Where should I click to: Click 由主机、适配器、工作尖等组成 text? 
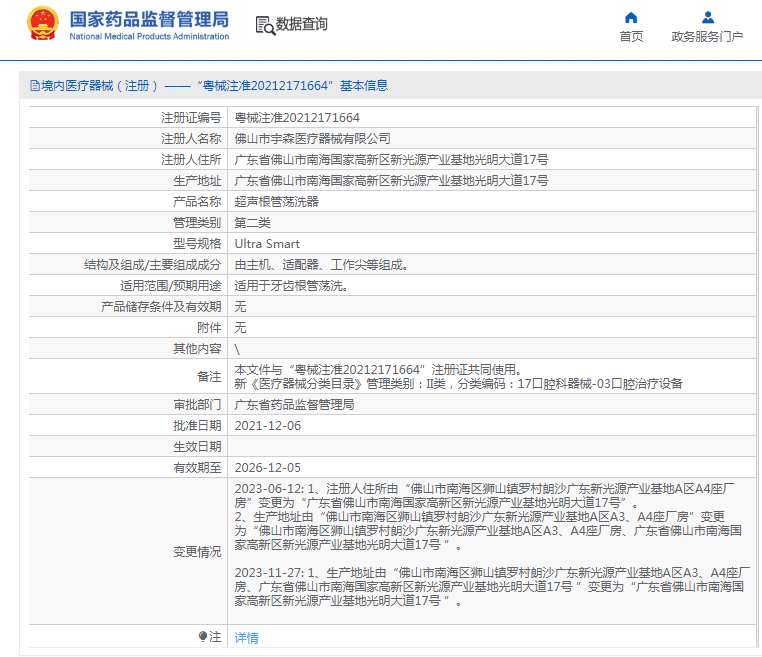321,264
